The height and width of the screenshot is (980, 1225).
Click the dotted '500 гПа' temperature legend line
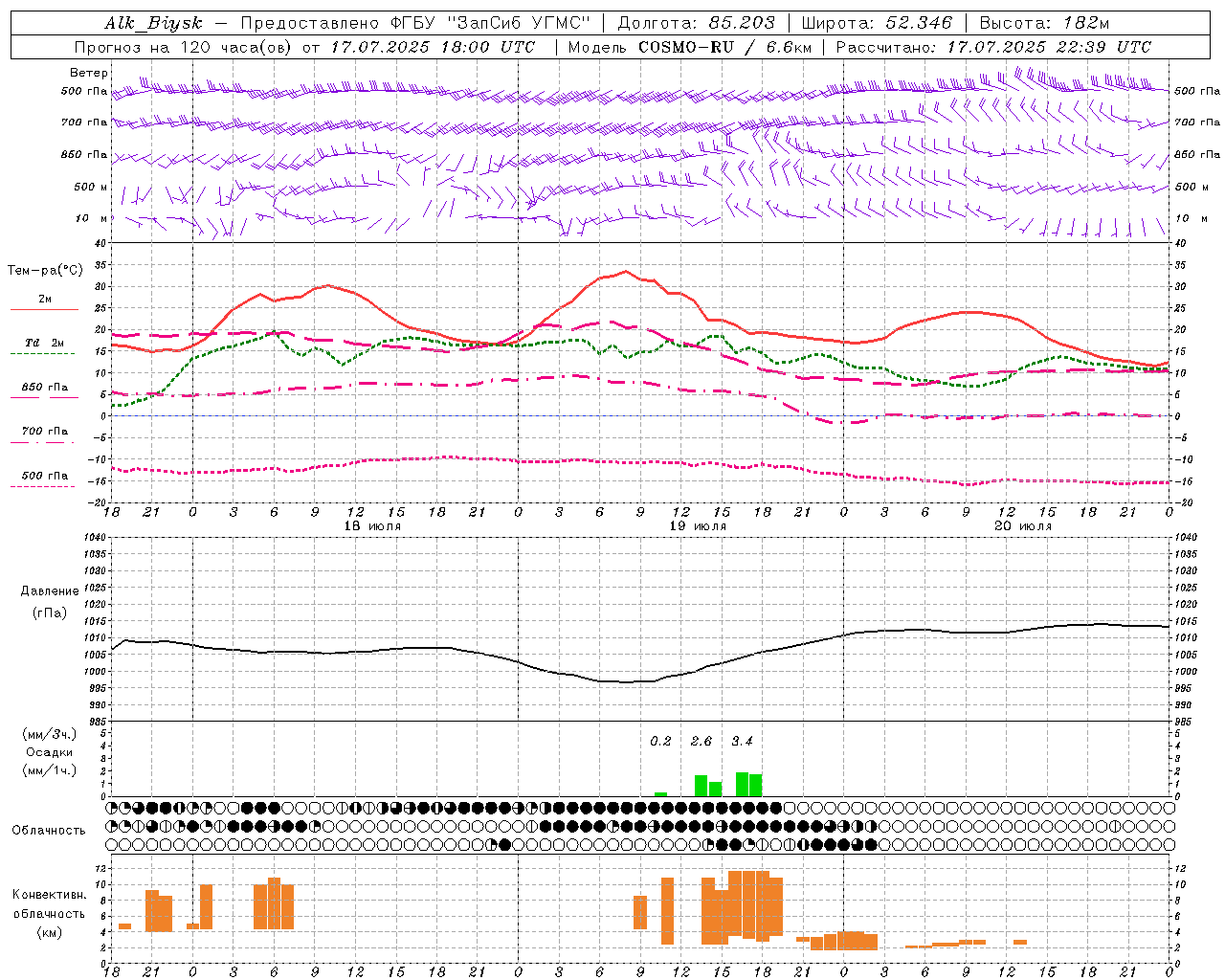click(x=42, y=487)
